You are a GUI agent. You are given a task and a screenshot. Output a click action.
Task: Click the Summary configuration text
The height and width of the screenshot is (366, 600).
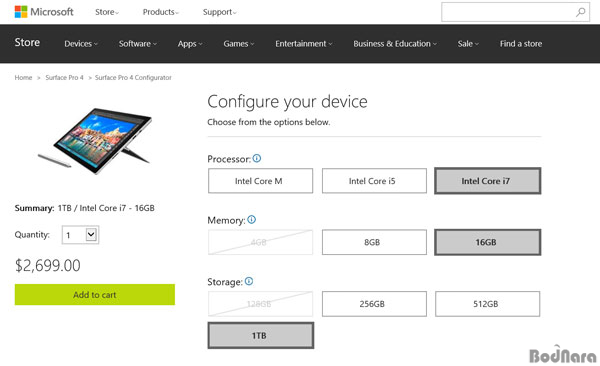pyautogui.click(x=85, y=208)
